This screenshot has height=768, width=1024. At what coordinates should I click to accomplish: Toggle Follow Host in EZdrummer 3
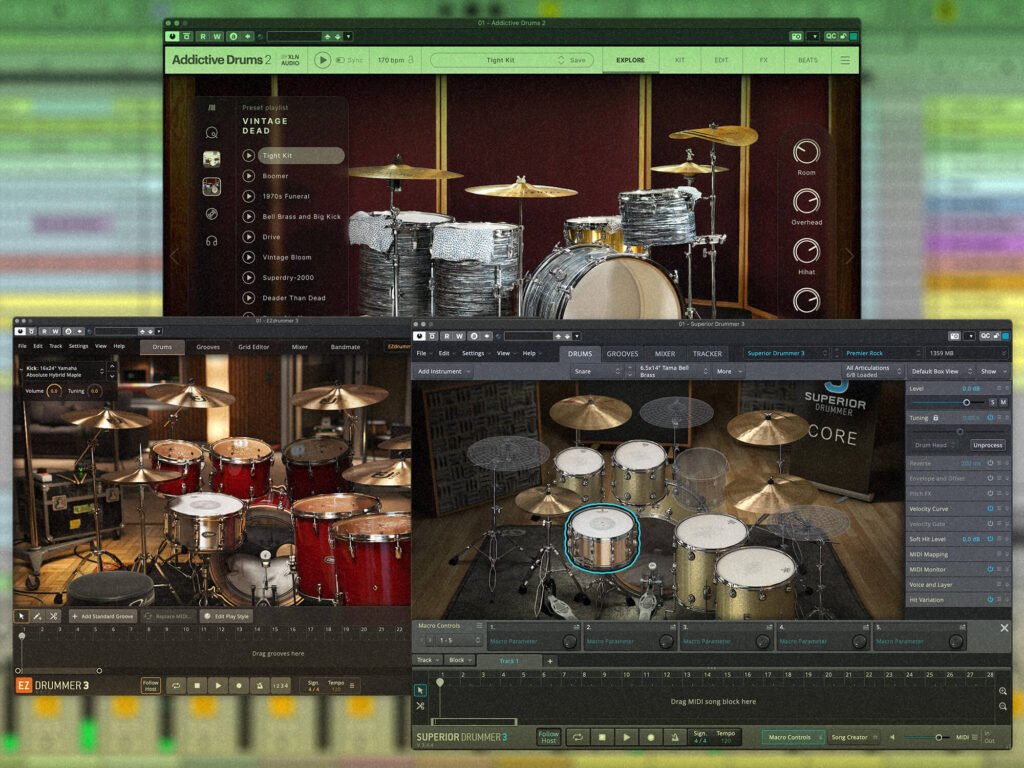pyautogui.click(x=151, y=686)
